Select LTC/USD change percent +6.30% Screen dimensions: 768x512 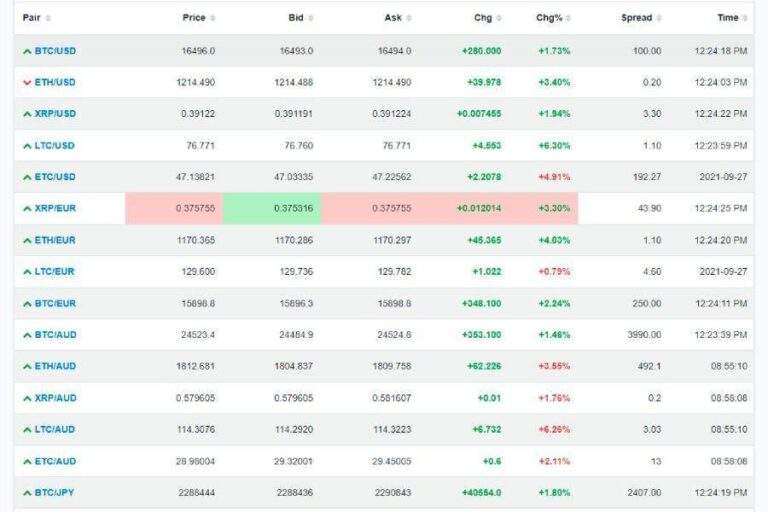pos(554,146)
